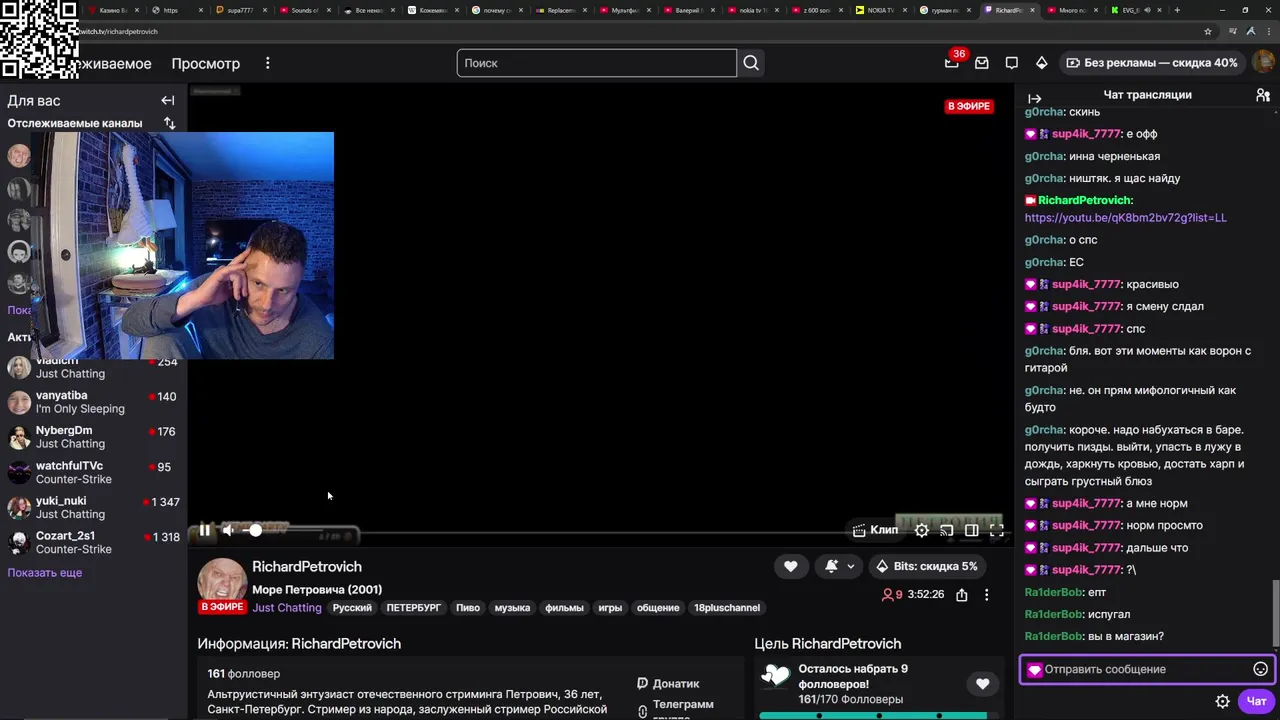Select the 18pluschannel tag
Image resolution: width=1280 pixels, height=720 pixels.
727,608
